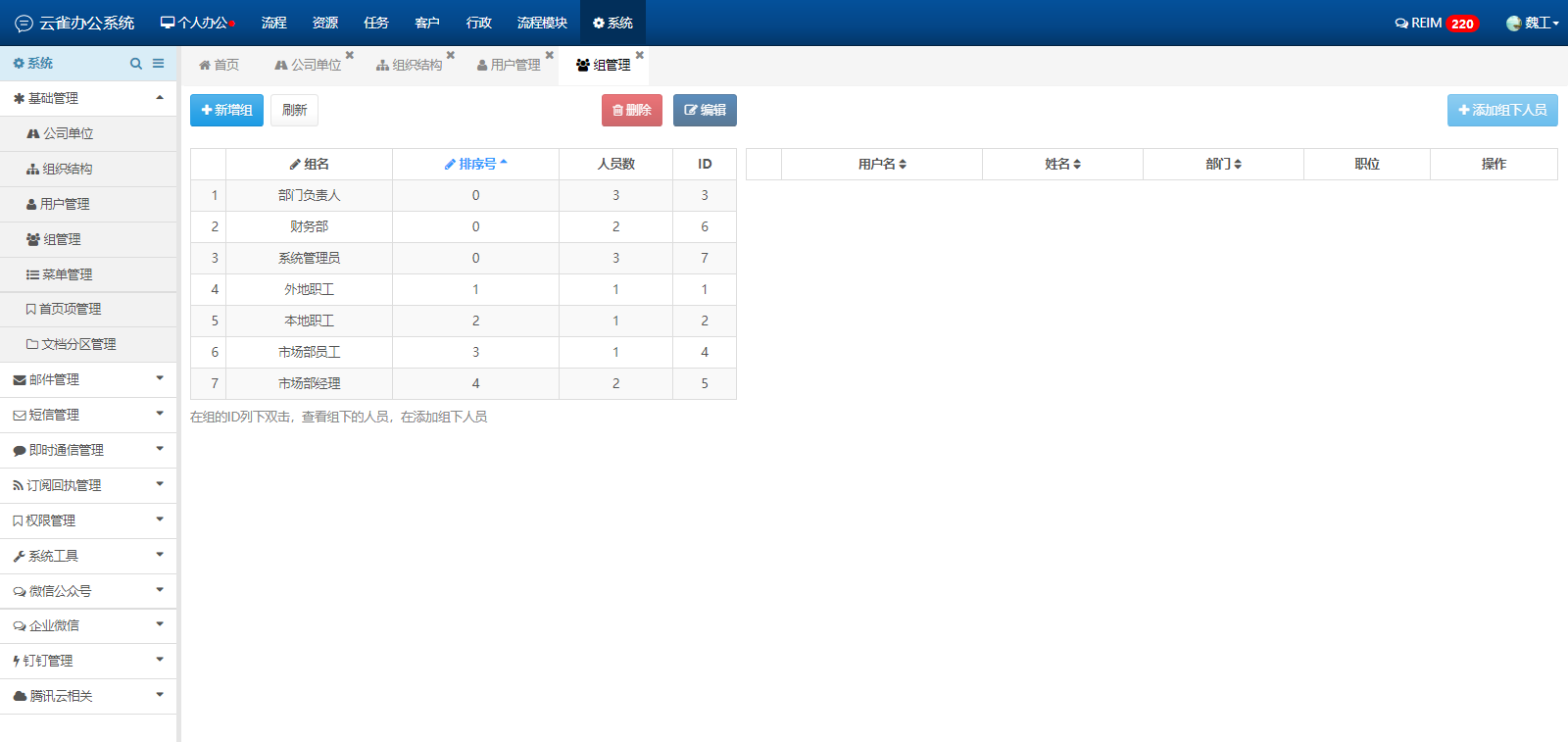Viewport: 1568px width, 742px height.
Task: Switch to the 组织结构 tab
Action: [410, 65]
